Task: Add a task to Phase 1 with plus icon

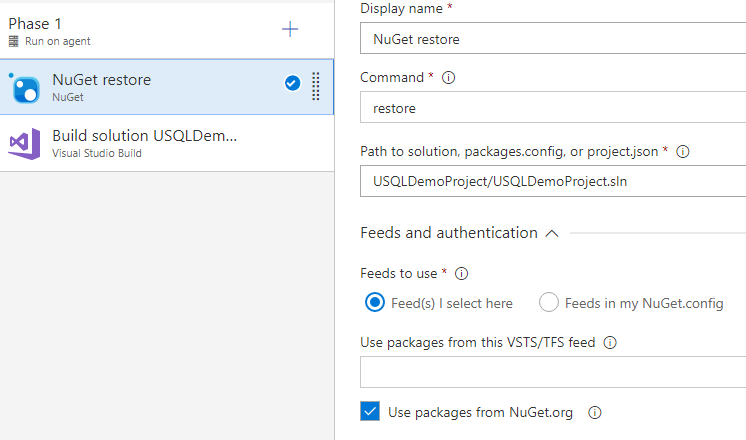Action: [x=290, y=29]
